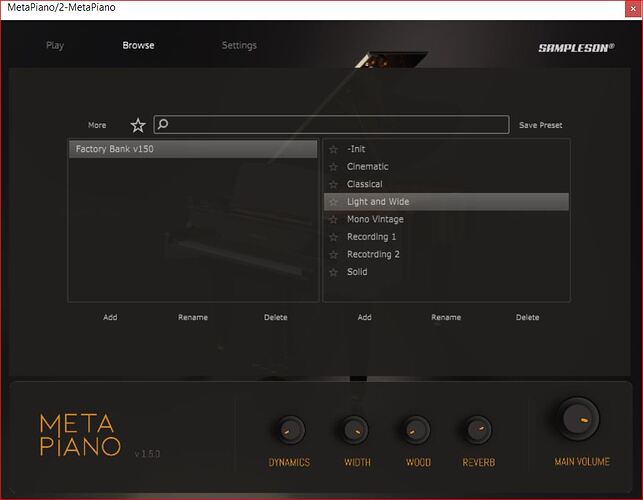The height and width of the screenshot is (500, 643).
Task: Load the Cinematic preset
Action: click(x=446, y=167)
